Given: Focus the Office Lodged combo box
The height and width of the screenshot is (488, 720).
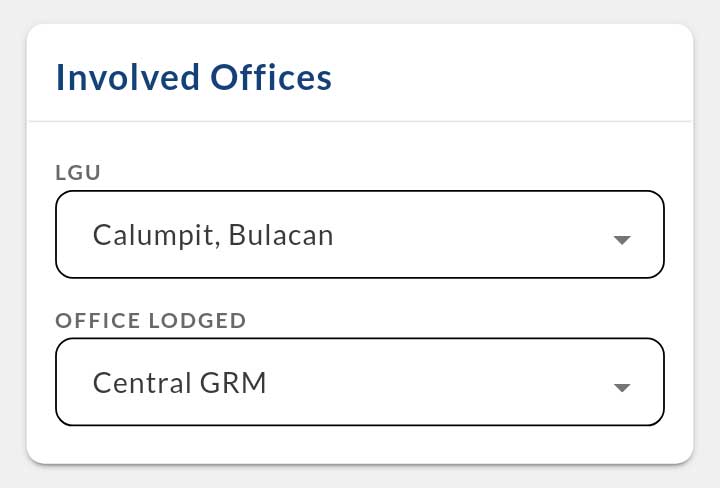Looking at the screenshot, I should pyautogui.click(x=360, y=382).
